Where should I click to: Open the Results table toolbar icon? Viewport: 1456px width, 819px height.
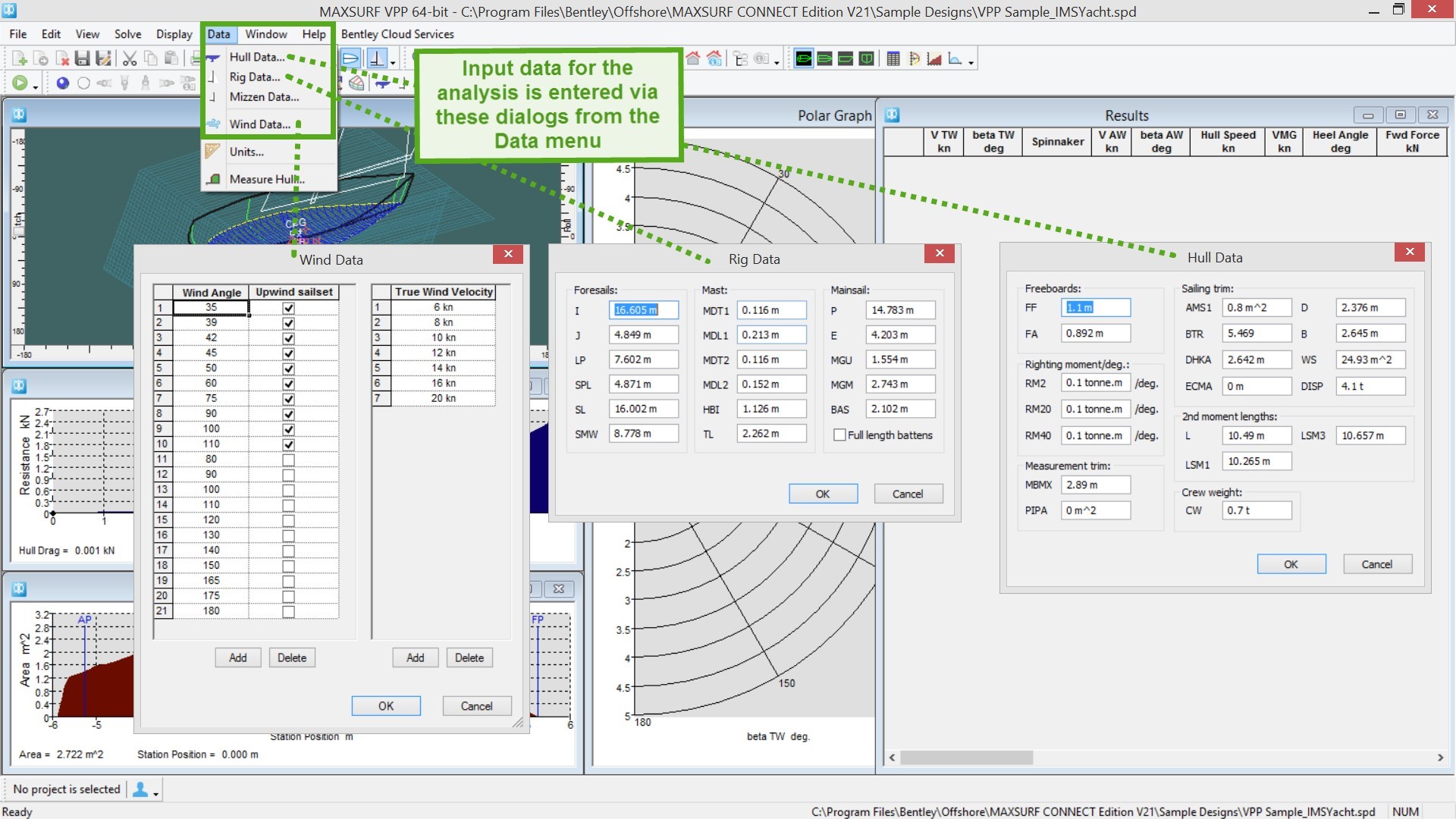pyautogui.click(x=893, y=58)
